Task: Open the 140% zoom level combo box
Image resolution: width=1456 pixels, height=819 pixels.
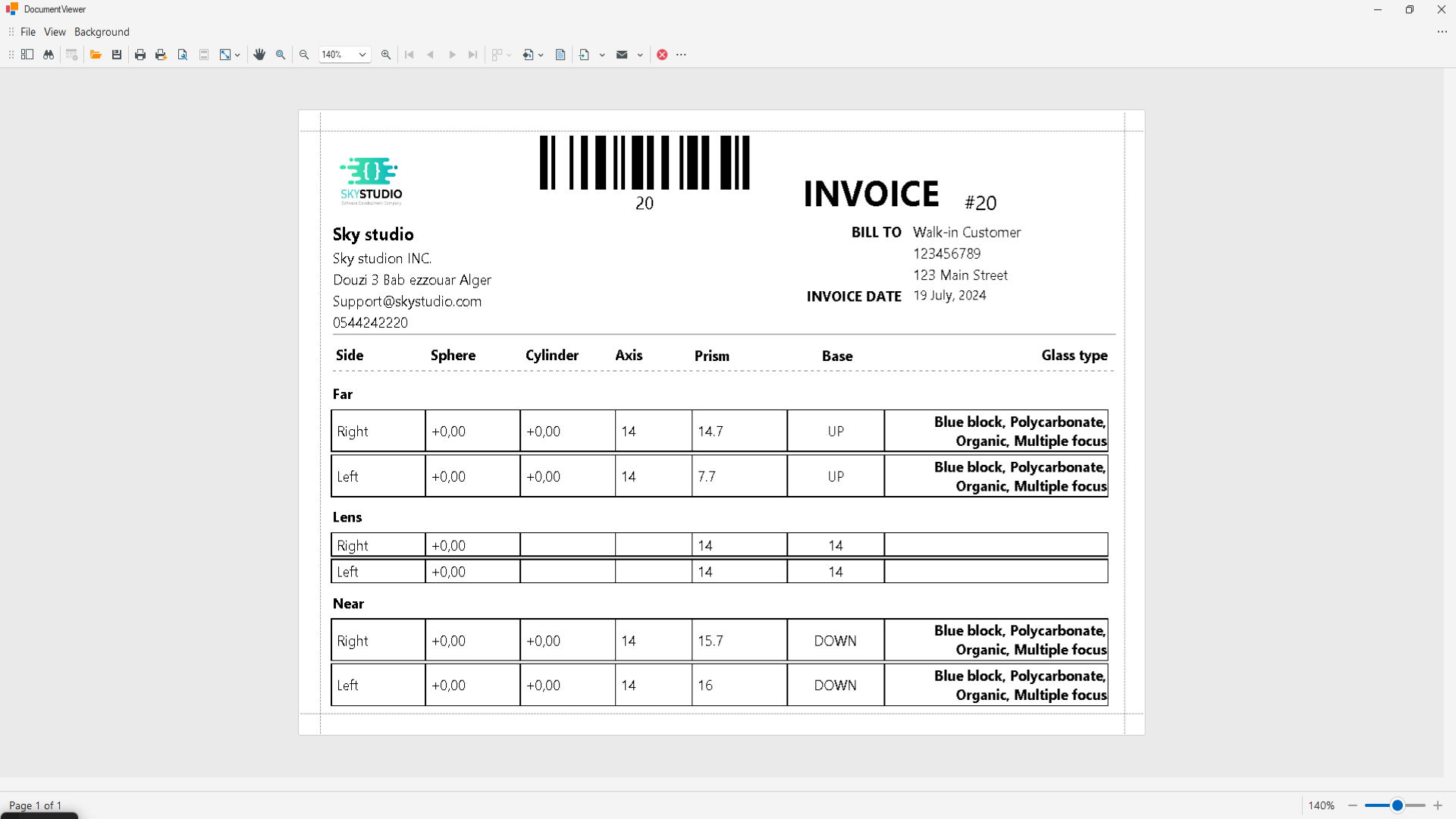Action: [x=344, y=55]
